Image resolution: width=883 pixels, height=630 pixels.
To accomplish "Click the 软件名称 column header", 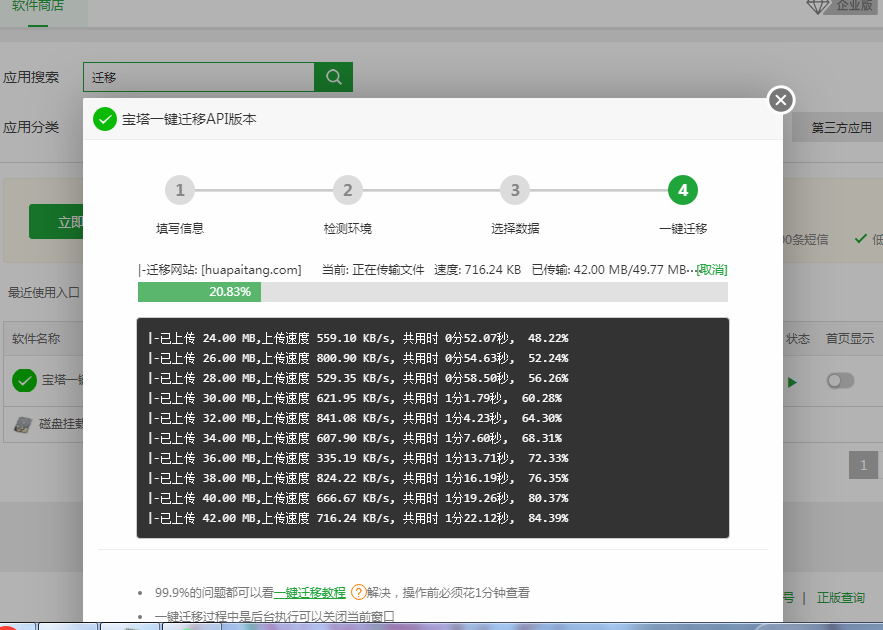I will coord(36,338).
